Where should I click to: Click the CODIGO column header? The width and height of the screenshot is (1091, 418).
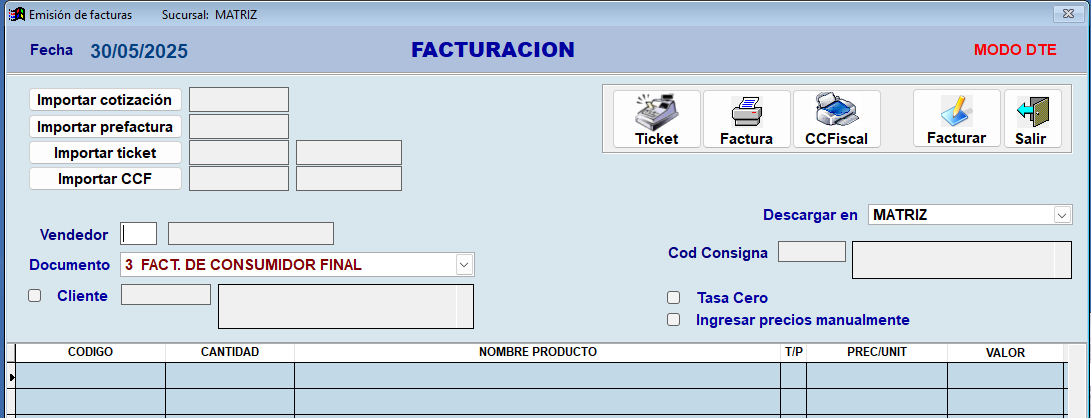90,352
